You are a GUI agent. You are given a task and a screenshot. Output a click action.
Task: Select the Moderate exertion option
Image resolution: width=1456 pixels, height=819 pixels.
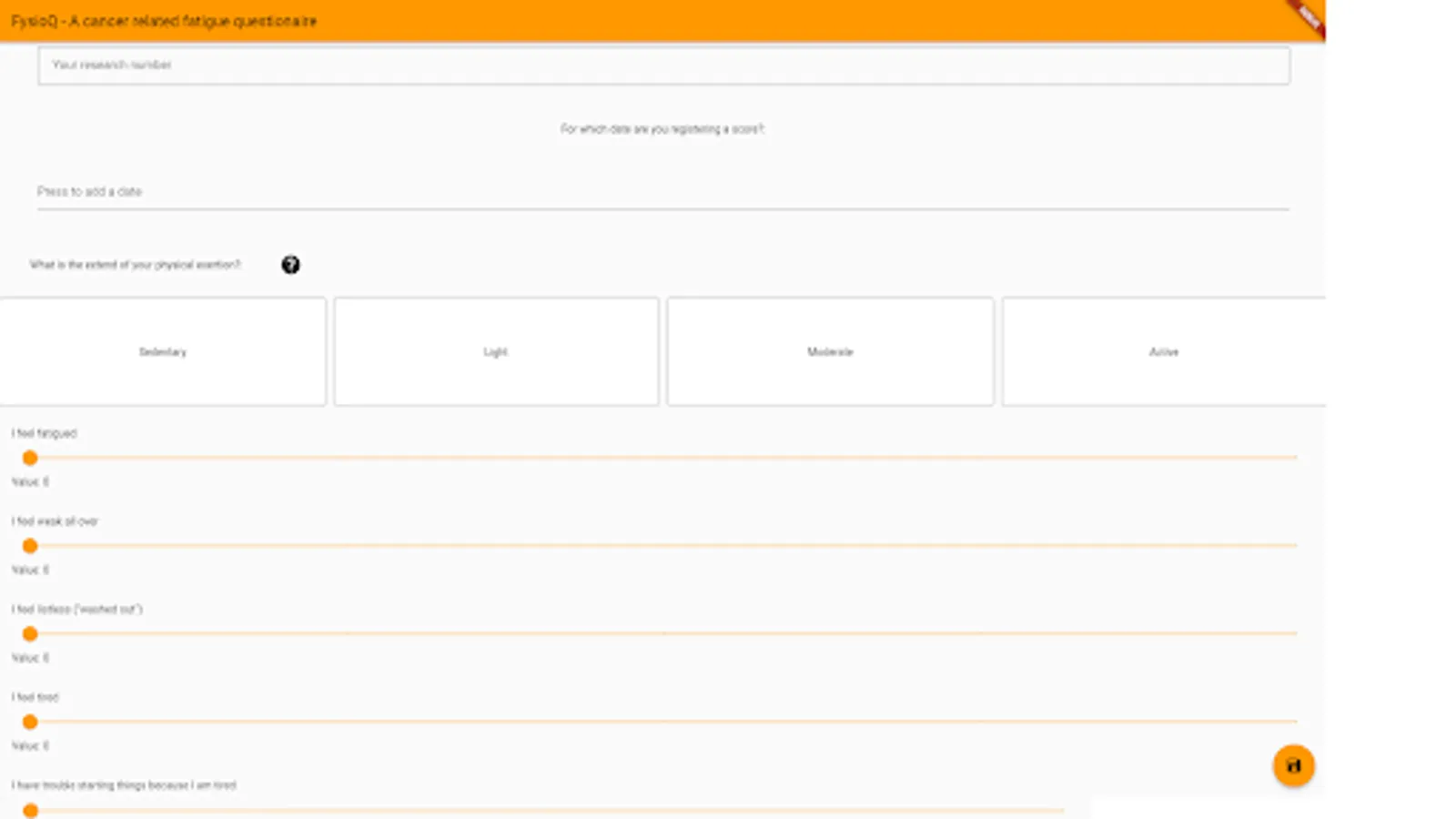(x=830, y=351)
